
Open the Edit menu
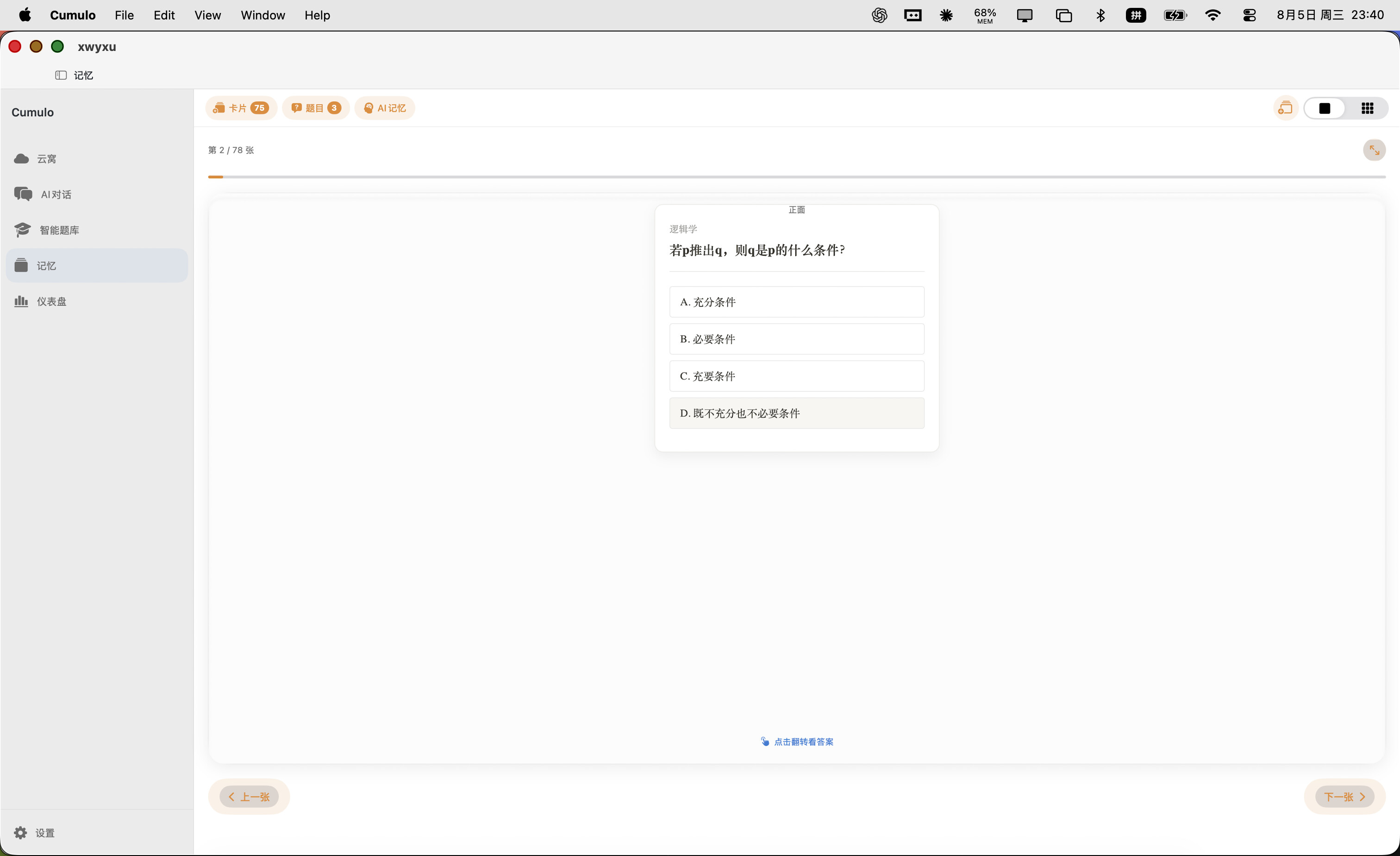(x=163, y=15)
